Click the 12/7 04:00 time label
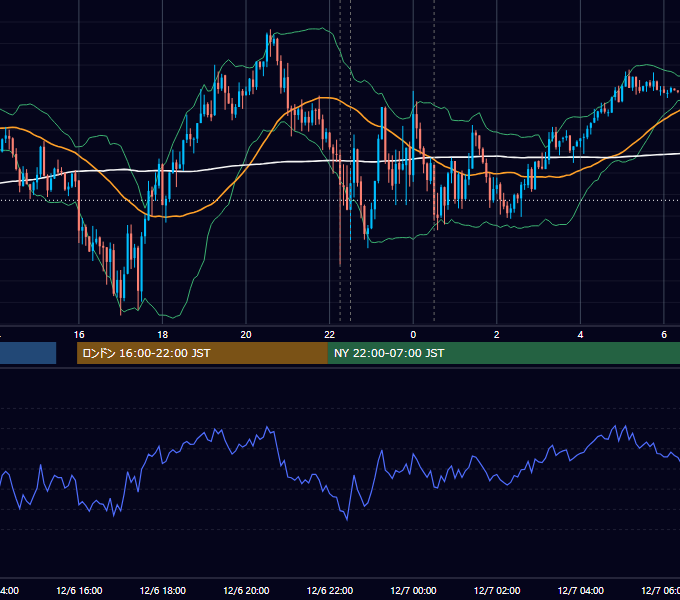Screen dimensions: 680x600 click(581, 590)
